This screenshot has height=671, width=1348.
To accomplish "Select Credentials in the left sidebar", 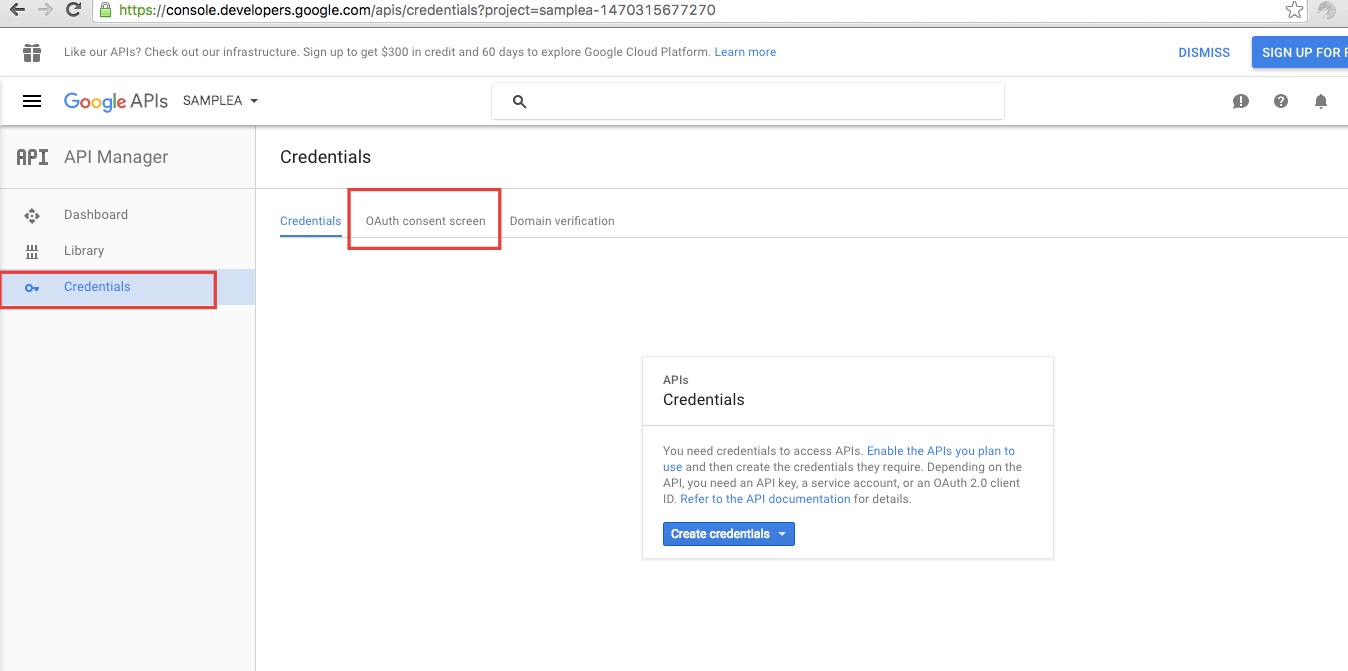I will (97, 286).
